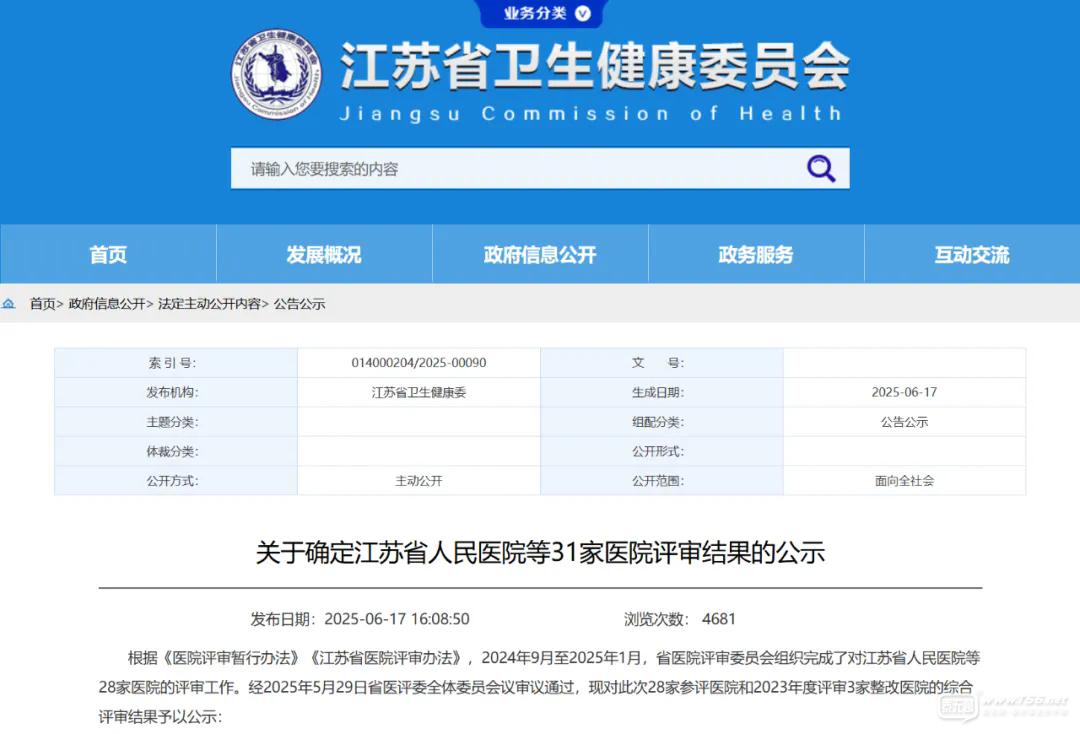Image resolution: width=1080 pixels, height=734 pixels.
Task: Select the 发展概况 navigation tab
Action: point(324,255)
